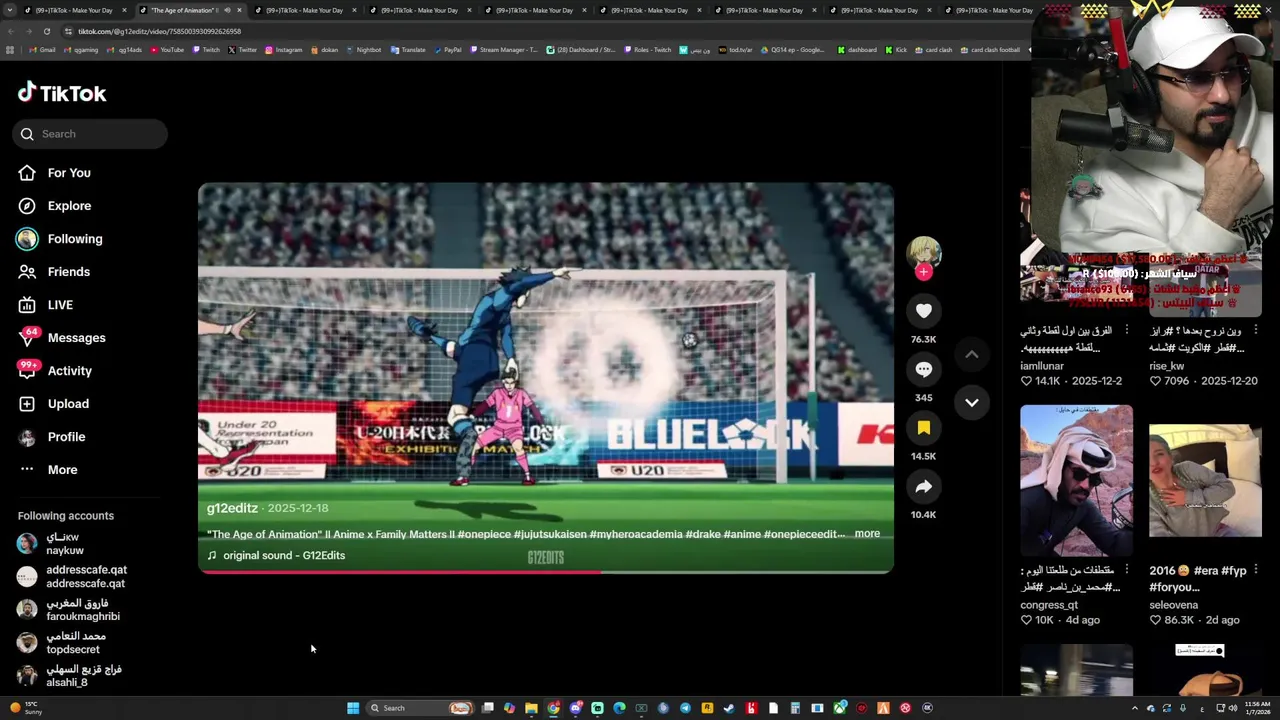Open the Messages icon with the 64 badge
The width and height of the screenshot is (1280, 720).
coord(27,338)
